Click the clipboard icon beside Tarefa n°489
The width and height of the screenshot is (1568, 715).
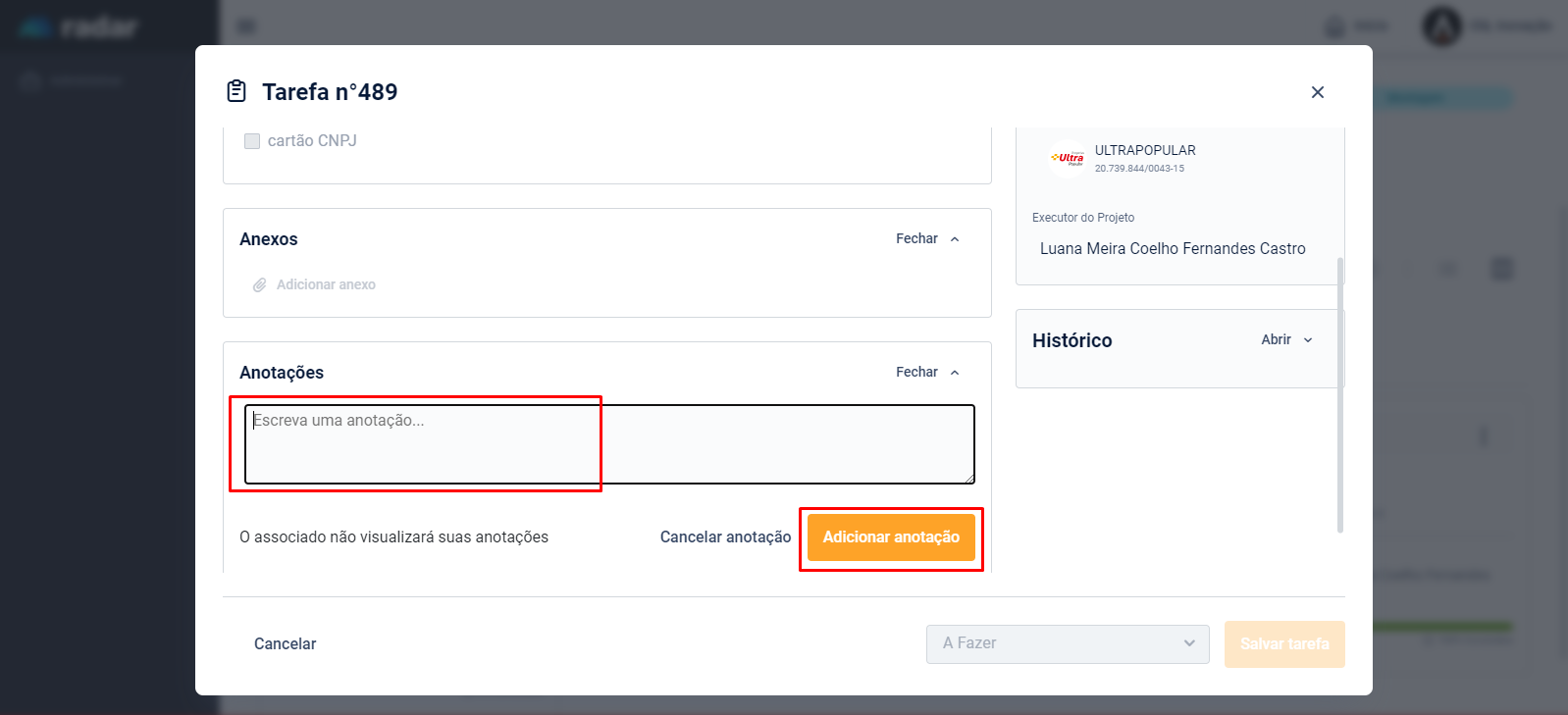point(236,91)
